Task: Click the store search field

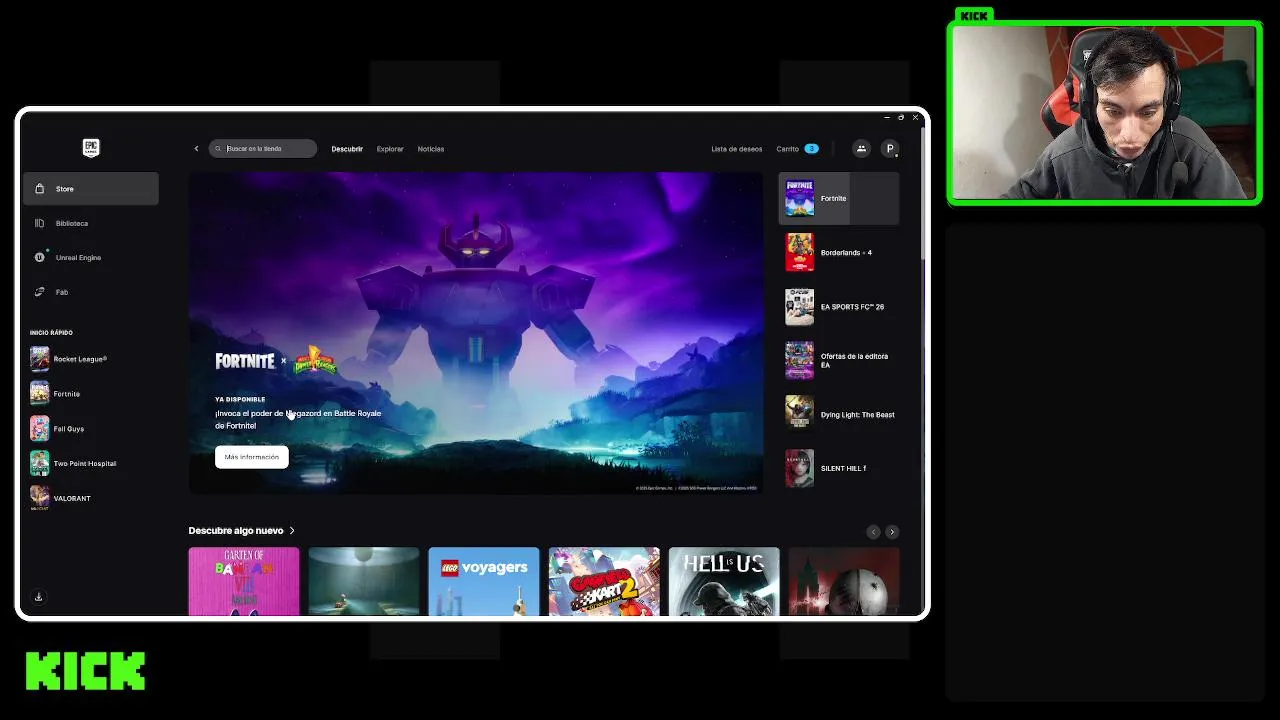Action: click(x=263, y=149)
